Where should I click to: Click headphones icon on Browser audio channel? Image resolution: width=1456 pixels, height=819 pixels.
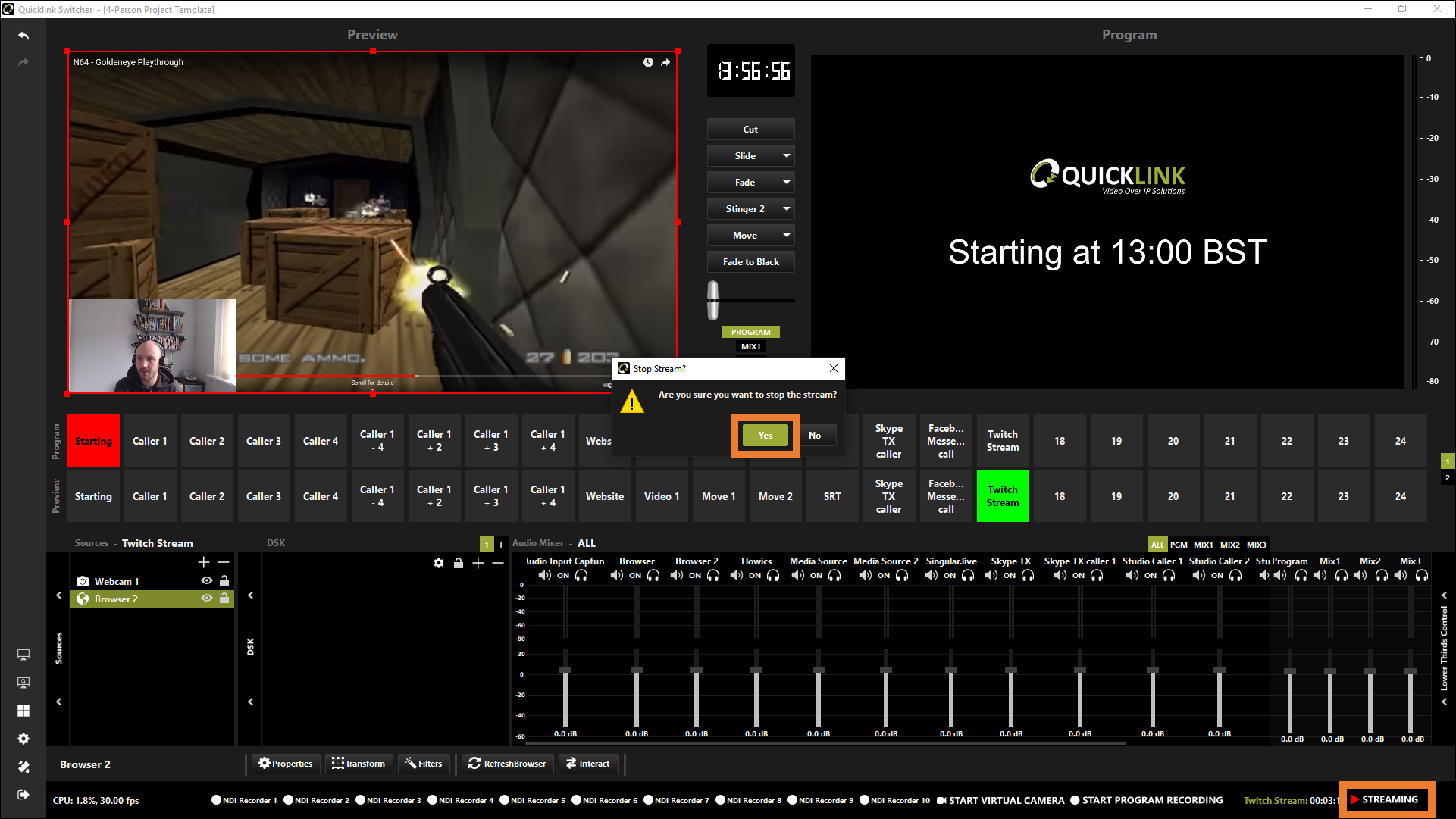coord(653,576)
